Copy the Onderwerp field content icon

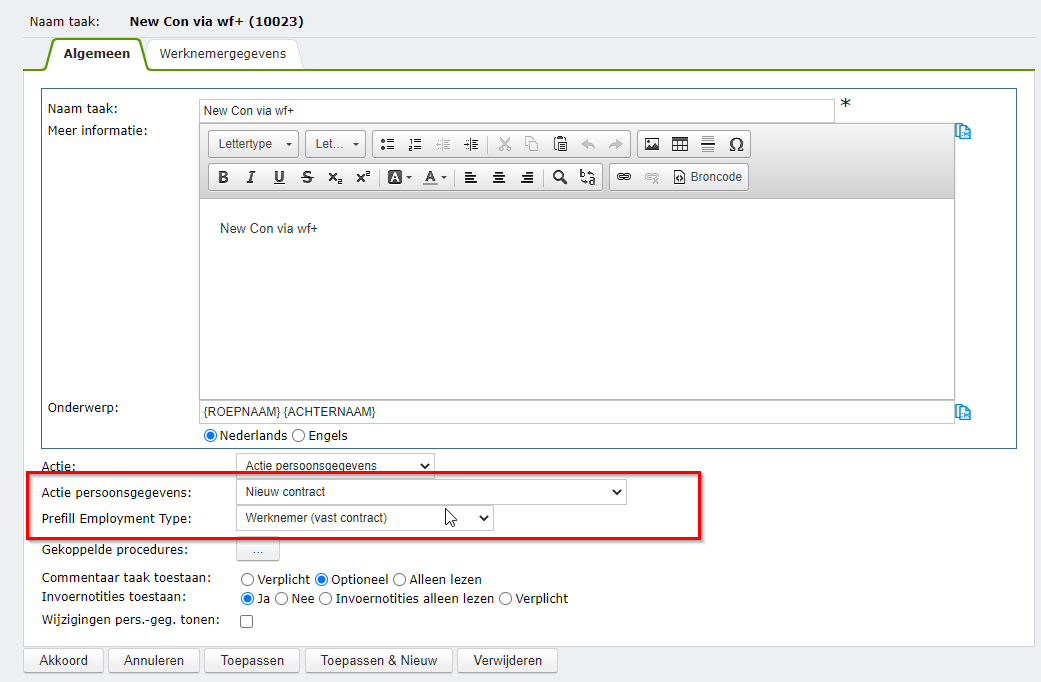[962, 411]
